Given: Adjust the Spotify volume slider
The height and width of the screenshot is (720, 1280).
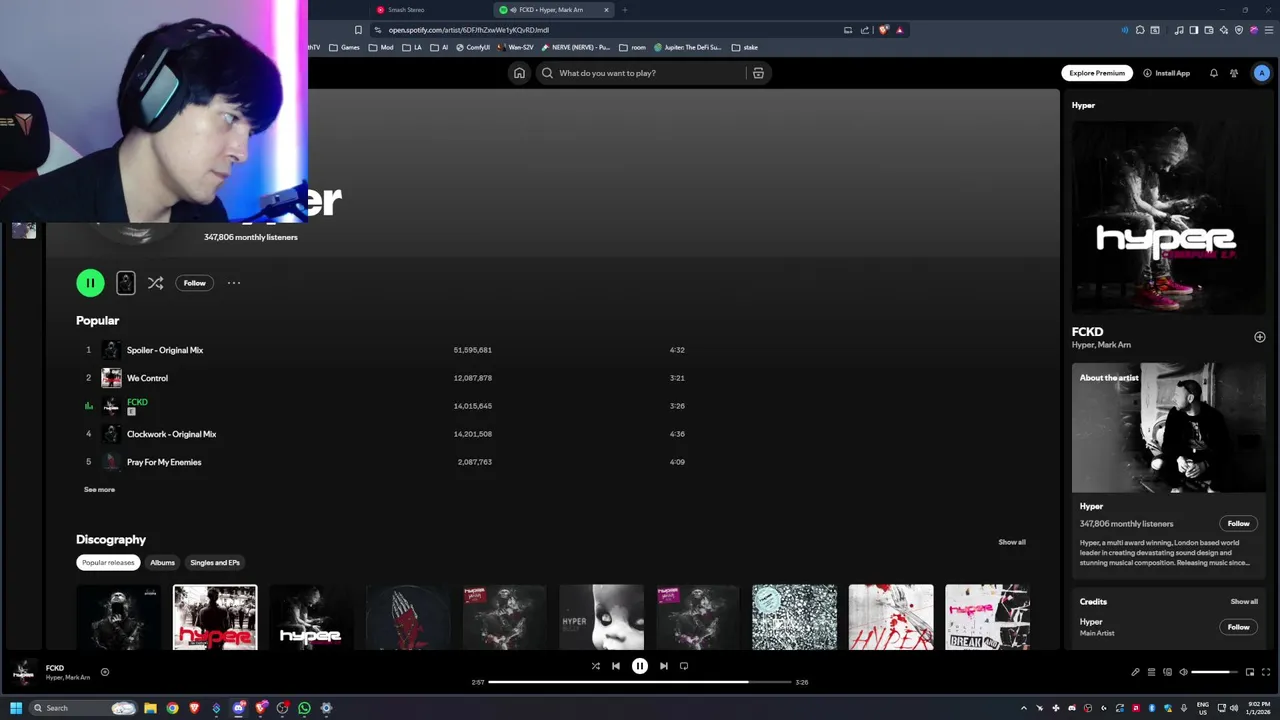Looking at the screenshot, I should (1214, 672).
